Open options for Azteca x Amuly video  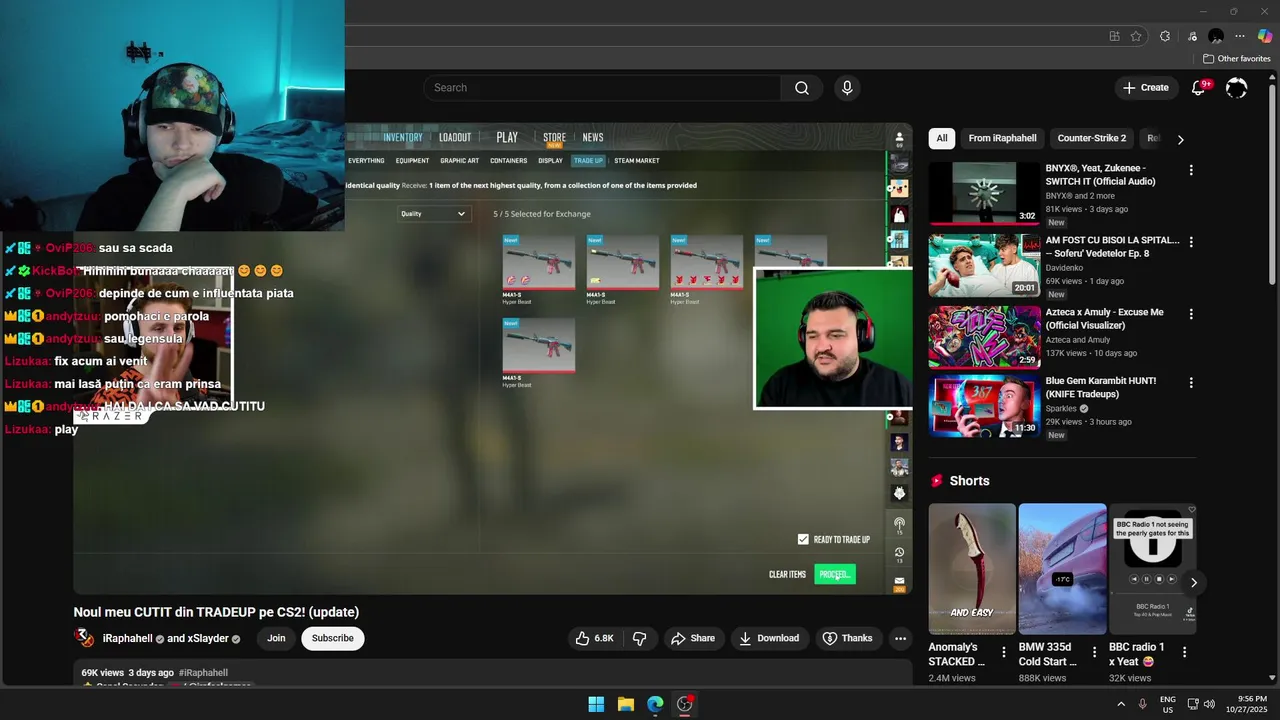[1191, 314]
